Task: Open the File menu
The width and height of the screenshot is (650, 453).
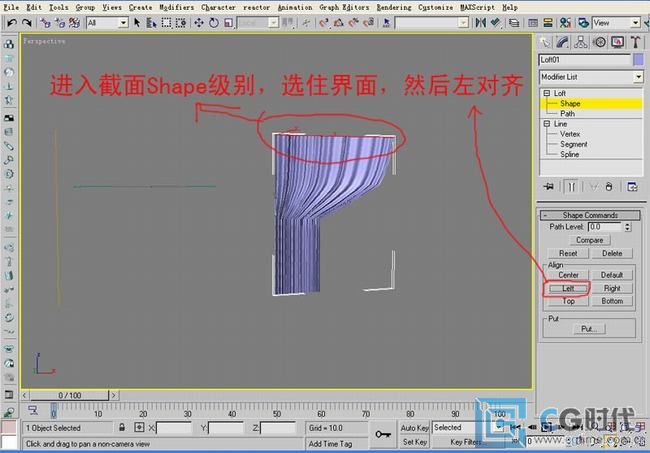Action: click(11, 7)
